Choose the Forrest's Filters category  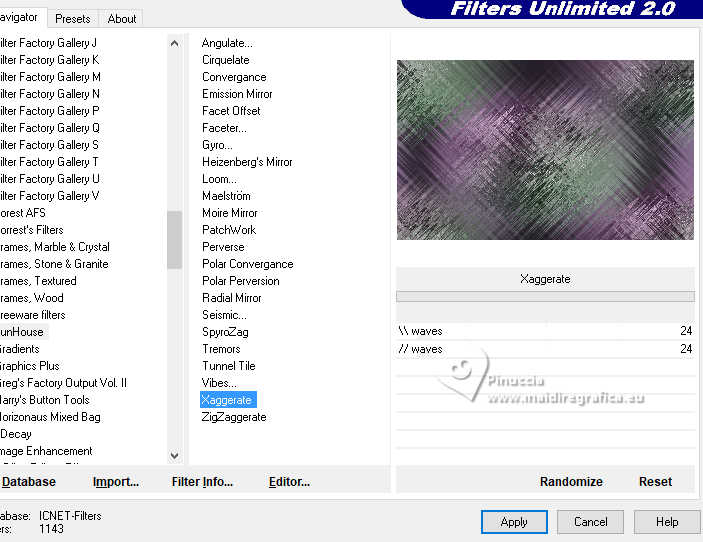click(32, 230)
